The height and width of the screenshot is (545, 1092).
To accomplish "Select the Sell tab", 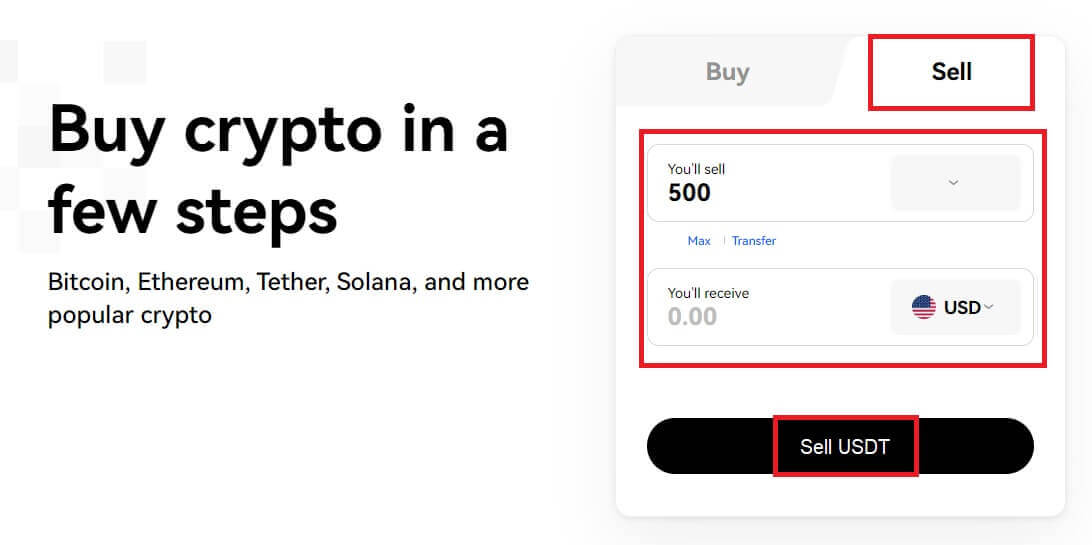I will pyautogui.click(x=951, y=72).
